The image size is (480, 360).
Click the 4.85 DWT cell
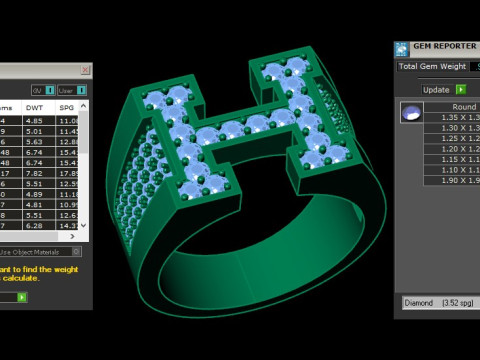pos(39,121)
